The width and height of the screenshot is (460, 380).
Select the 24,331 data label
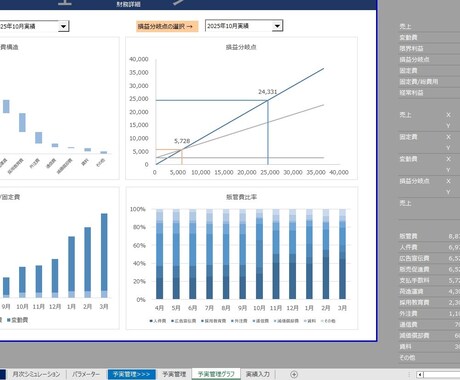point(268,92)
